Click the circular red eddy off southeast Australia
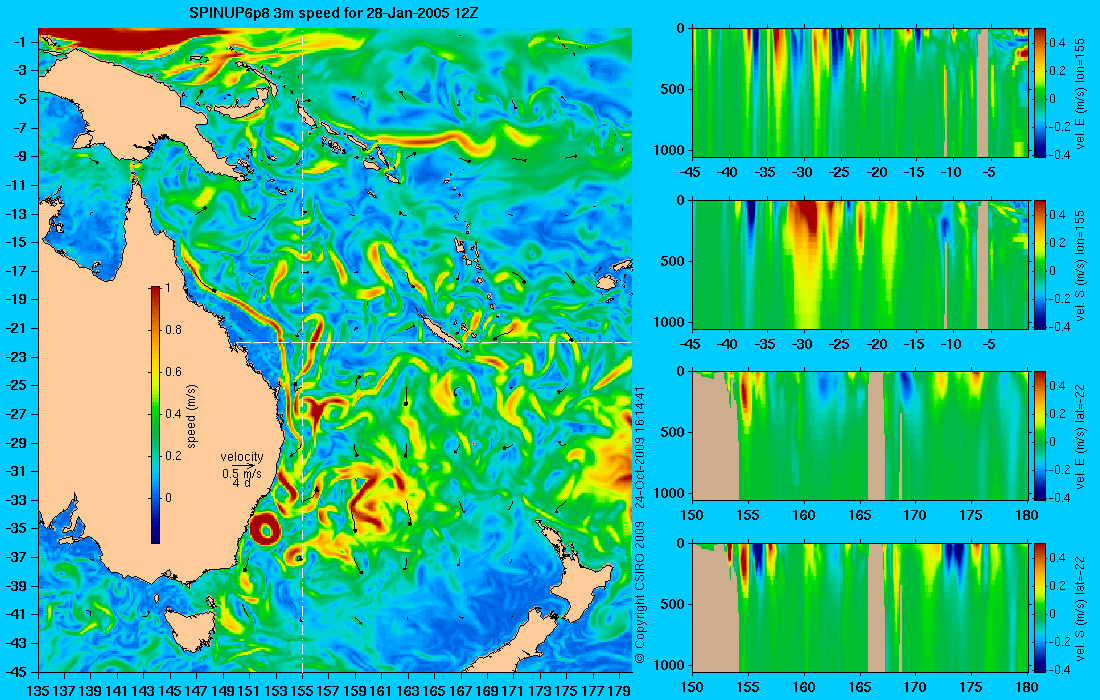Viewport: 1100px width, 700px height. point(266,529)
